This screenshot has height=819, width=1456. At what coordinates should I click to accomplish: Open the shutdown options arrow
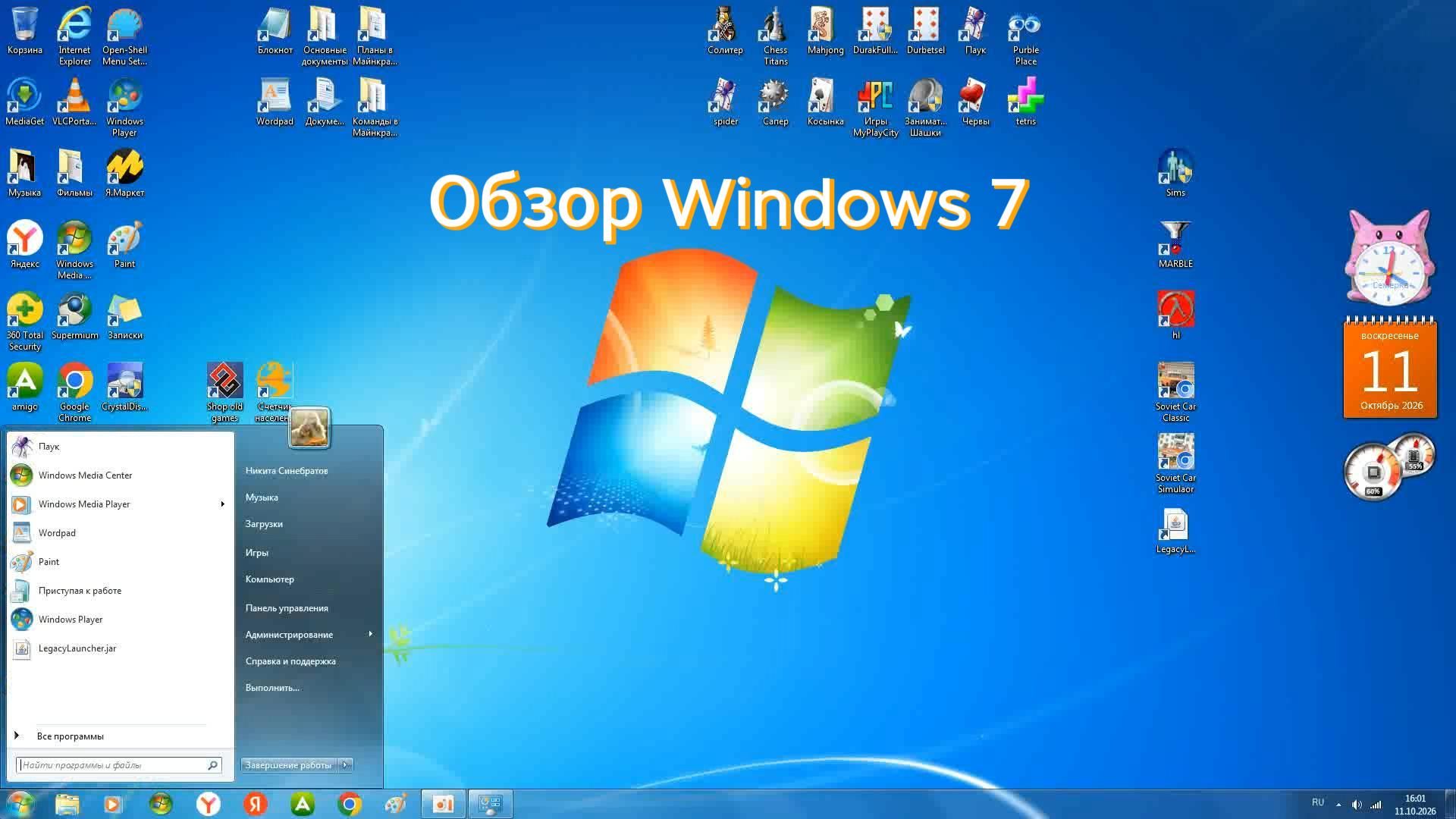coord(345,765)
